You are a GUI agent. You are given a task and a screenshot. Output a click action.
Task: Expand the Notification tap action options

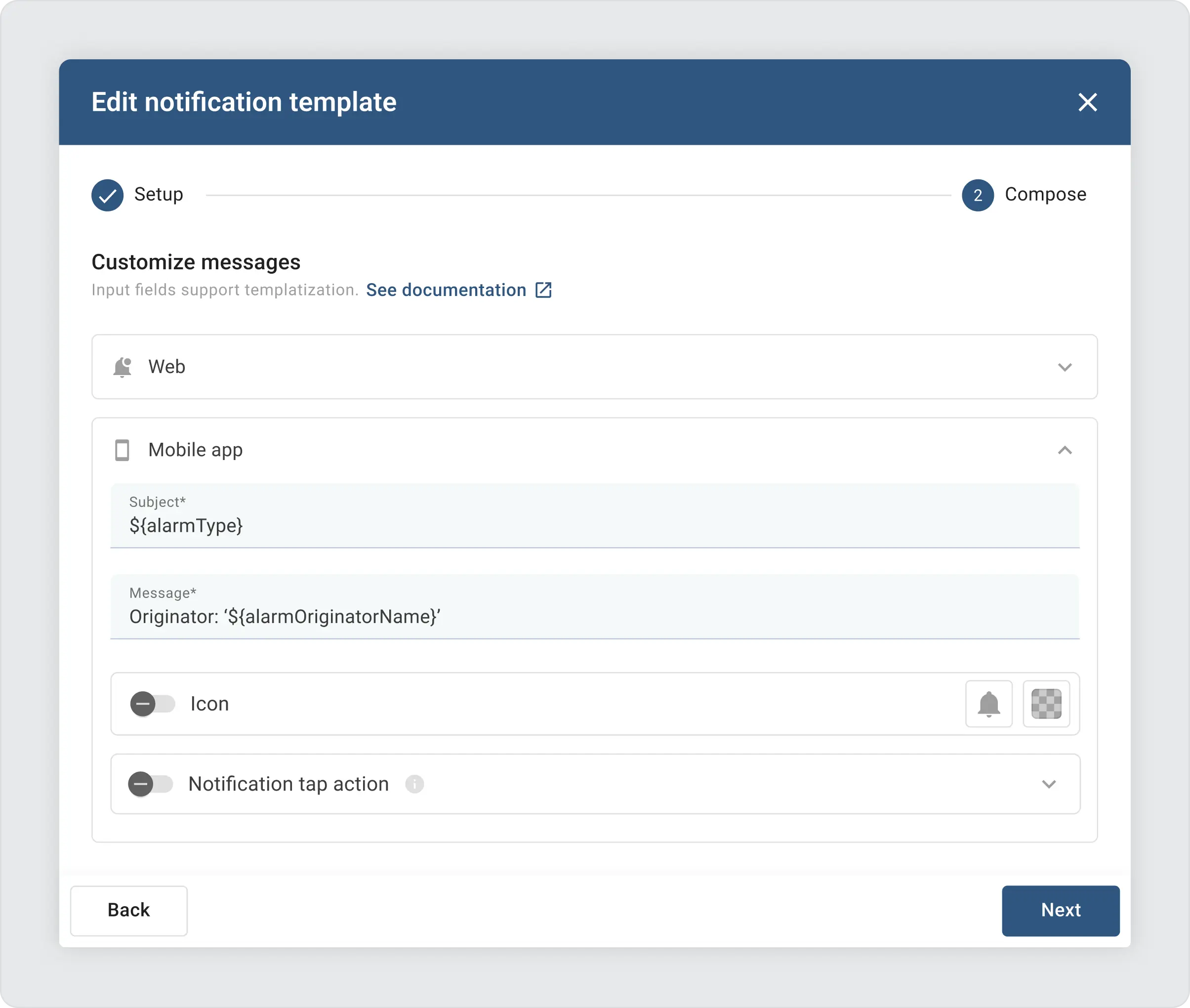pyautogui.click(x=1049, y=784)
